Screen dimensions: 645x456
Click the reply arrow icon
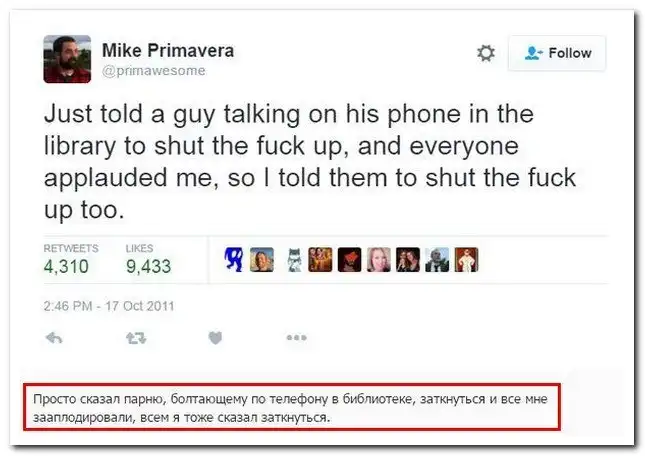(x=56, y=338)
